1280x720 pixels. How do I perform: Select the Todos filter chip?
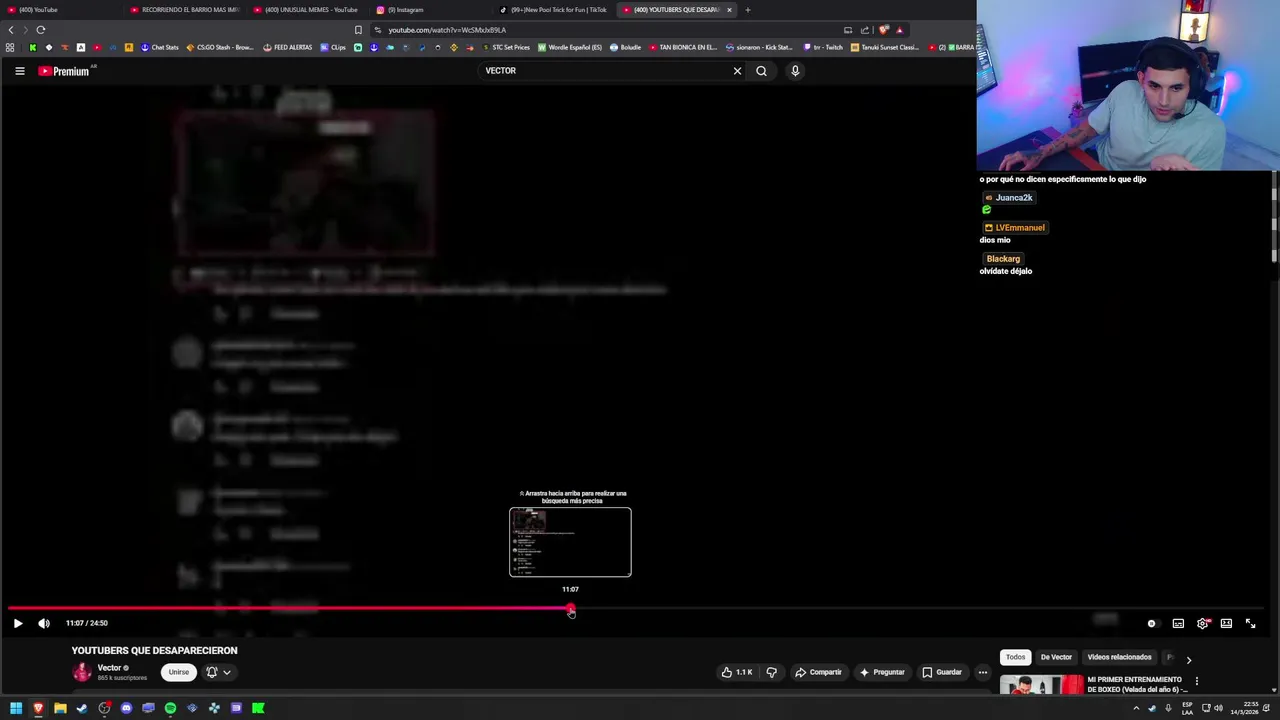click(1015, 657)
